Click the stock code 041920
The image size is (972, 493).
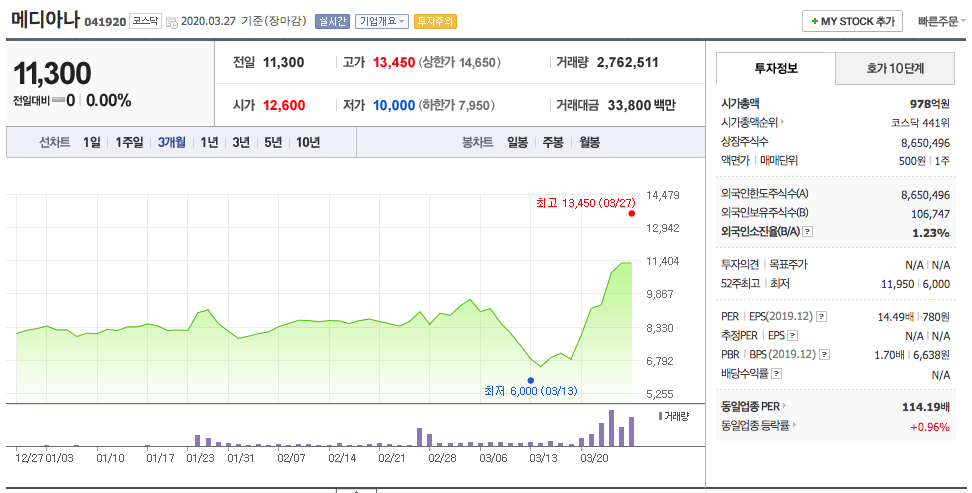[105, 22]
